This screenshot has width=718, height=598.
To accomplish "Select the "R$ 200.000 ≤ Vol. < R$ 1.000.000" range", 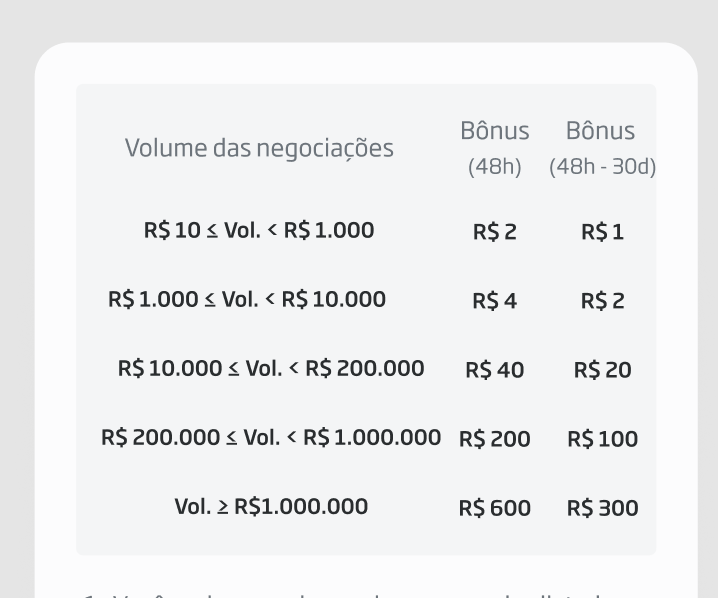I will point(271,437).
